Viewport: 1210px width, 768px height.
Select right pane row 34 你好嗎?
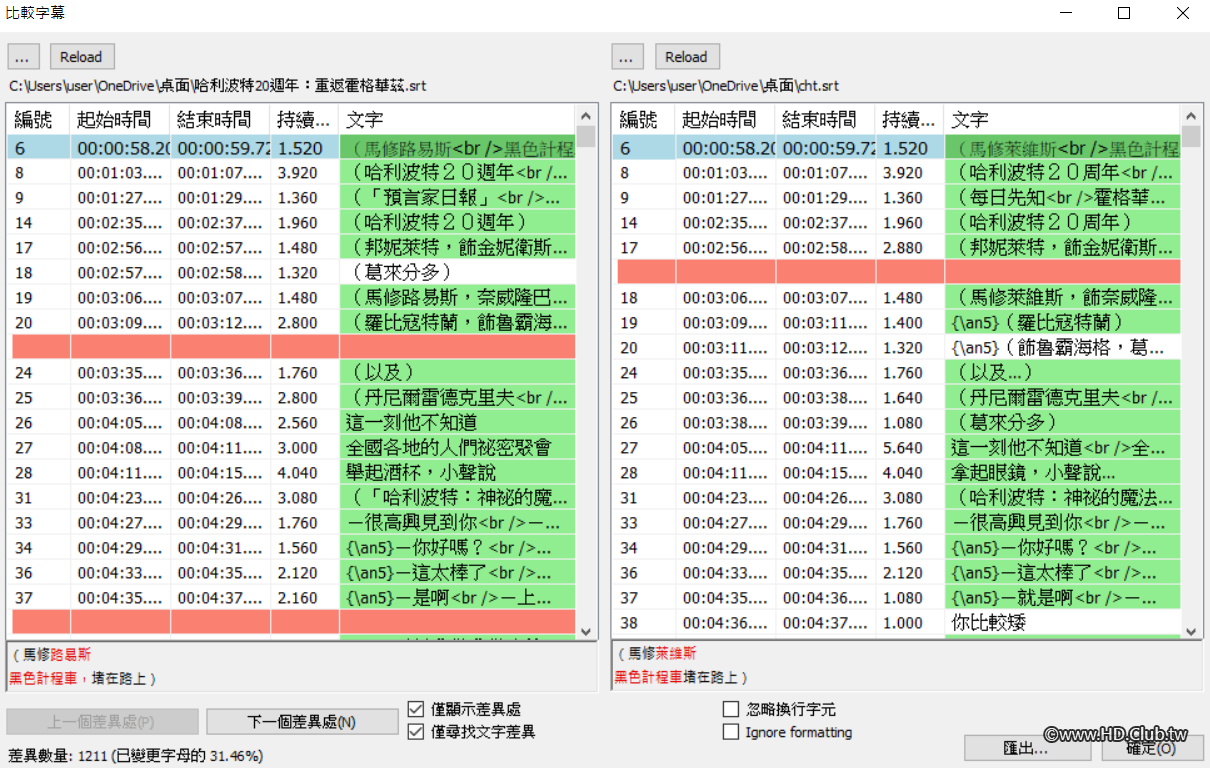tap(897, 548)
